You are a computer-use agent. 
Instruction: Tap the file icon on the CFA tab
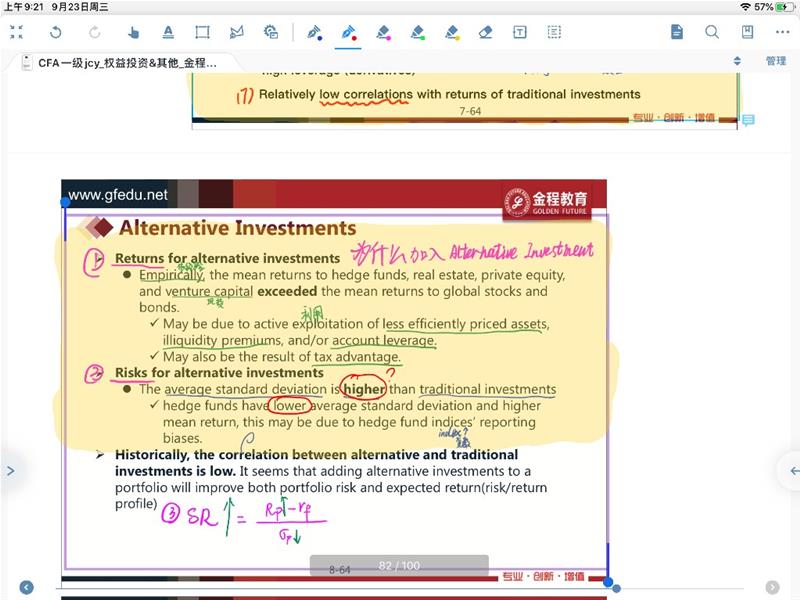pyautogui.click(x=27, y=63)
